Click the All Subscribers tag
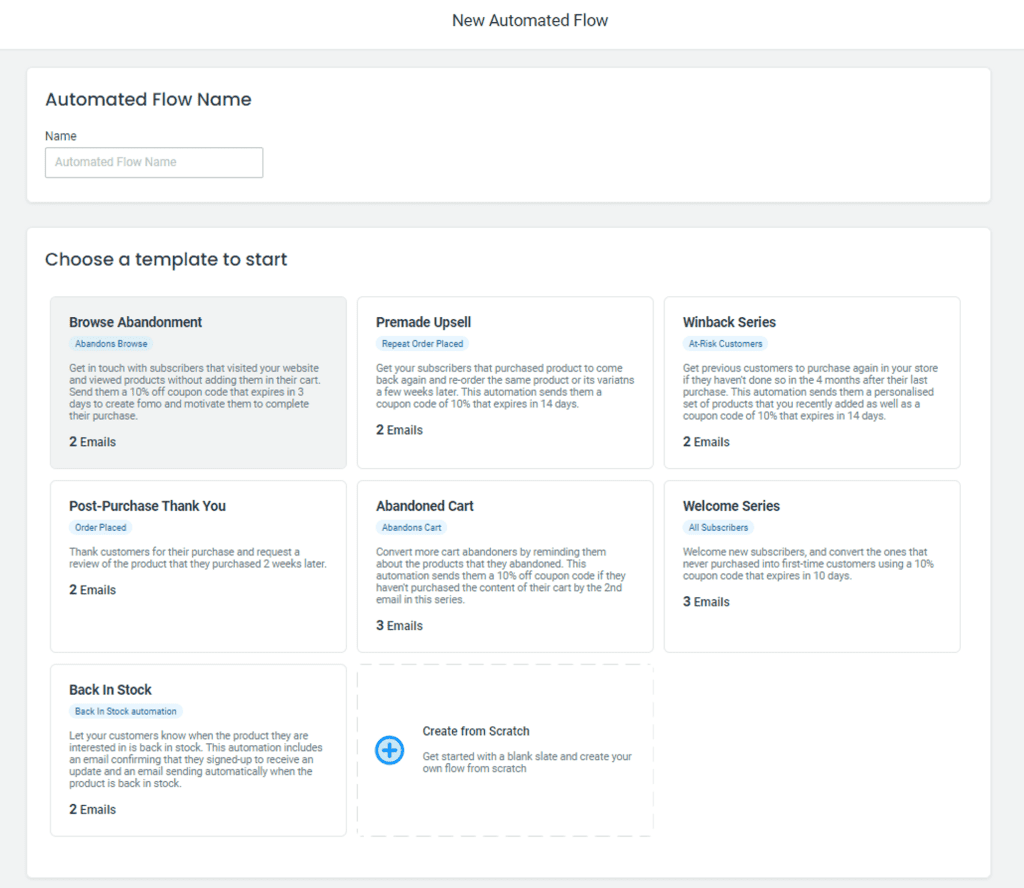Image resolution: width=1024 pixels, height=888 pixels. tap(718, 528)
